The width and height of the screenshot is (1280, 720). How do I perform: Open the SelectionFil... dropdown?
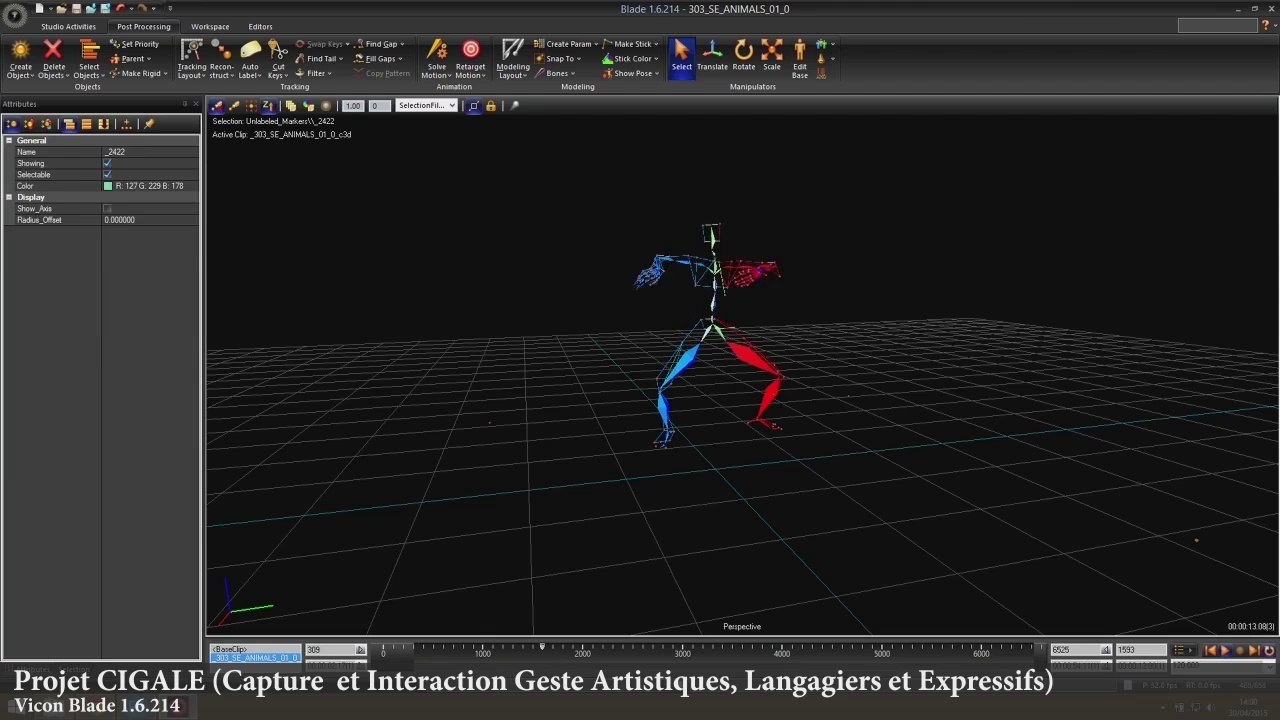coord(426,106)
